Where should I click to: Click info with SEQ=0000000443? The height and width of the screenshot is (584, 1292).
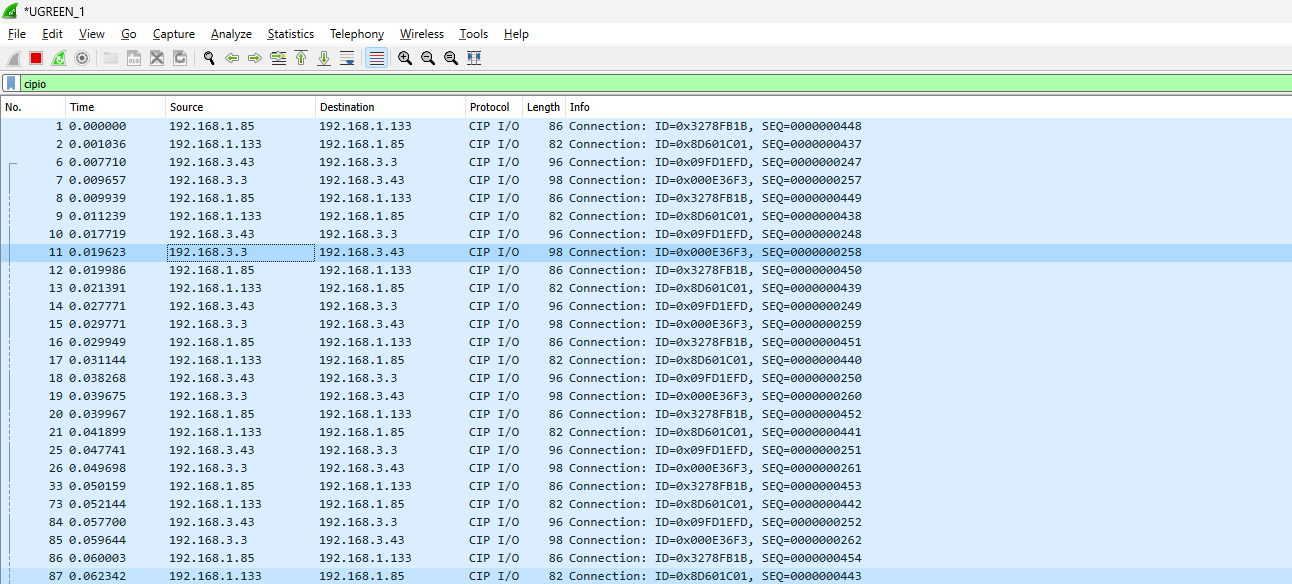715,576
